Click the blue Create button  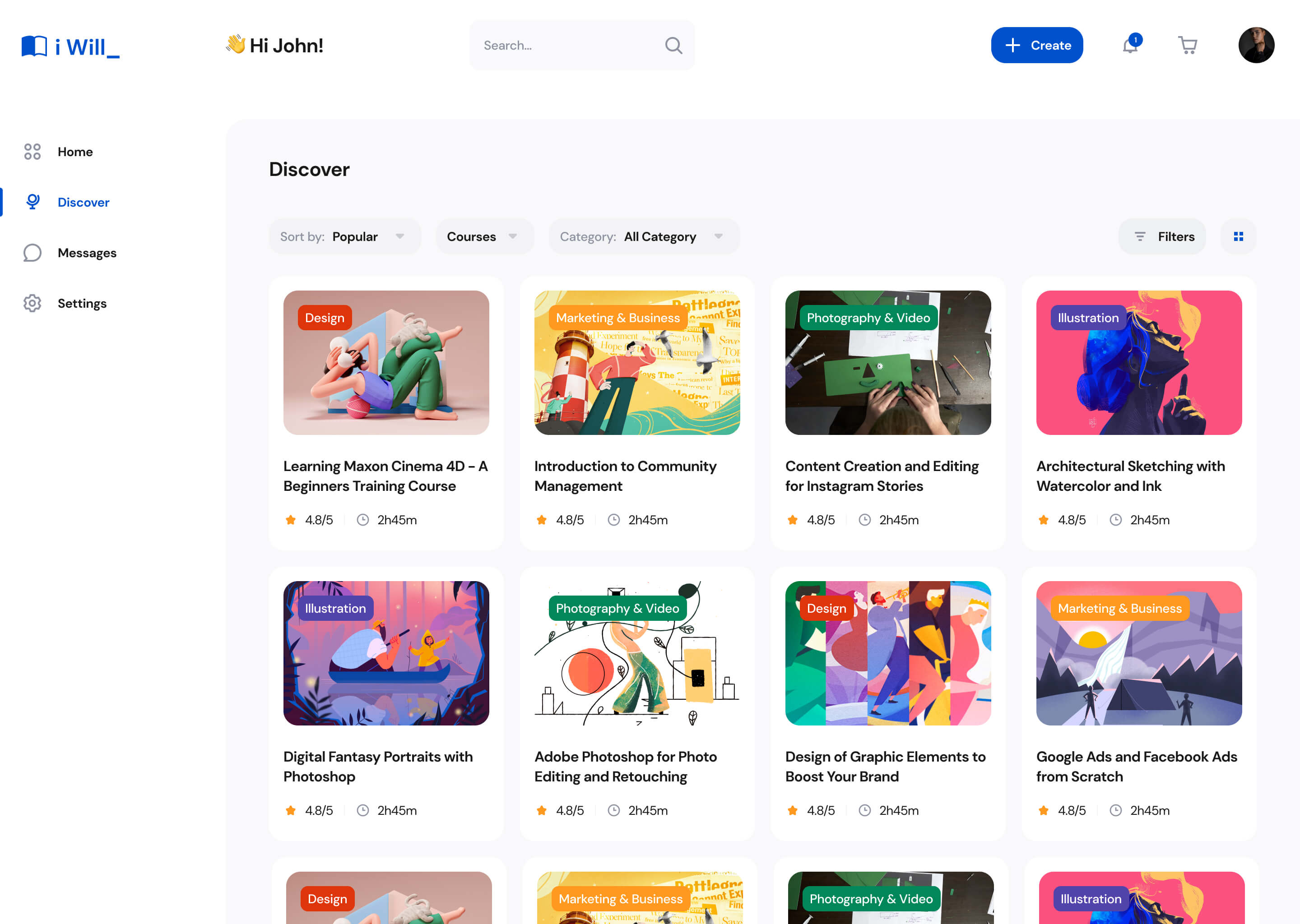pyautogui.click(x=1037, y=45)
